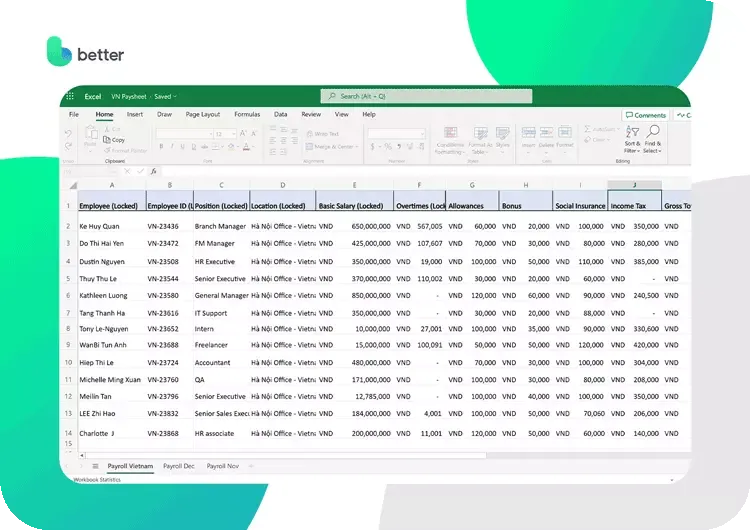Click the fx insert function icon

coord(153,172)
